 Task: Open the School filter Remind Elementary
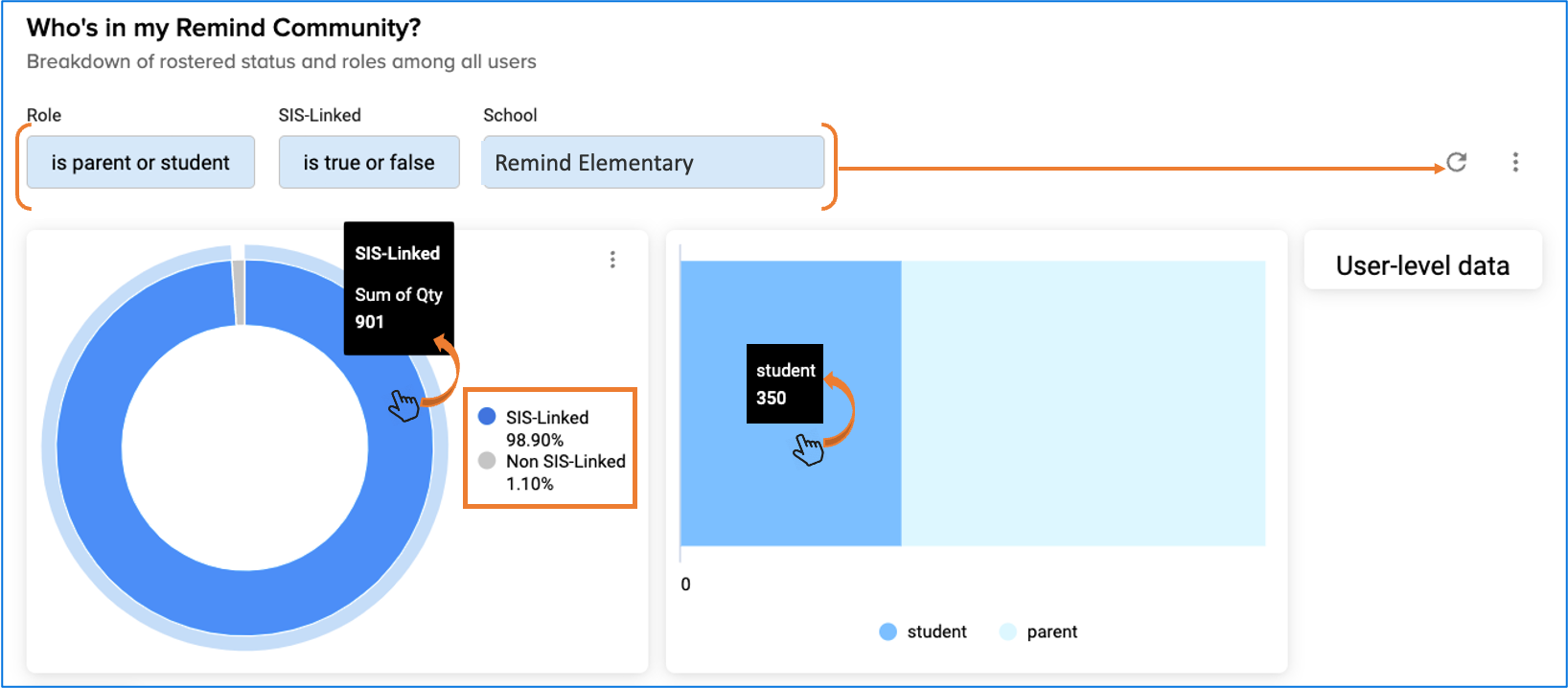pos(654,162)
